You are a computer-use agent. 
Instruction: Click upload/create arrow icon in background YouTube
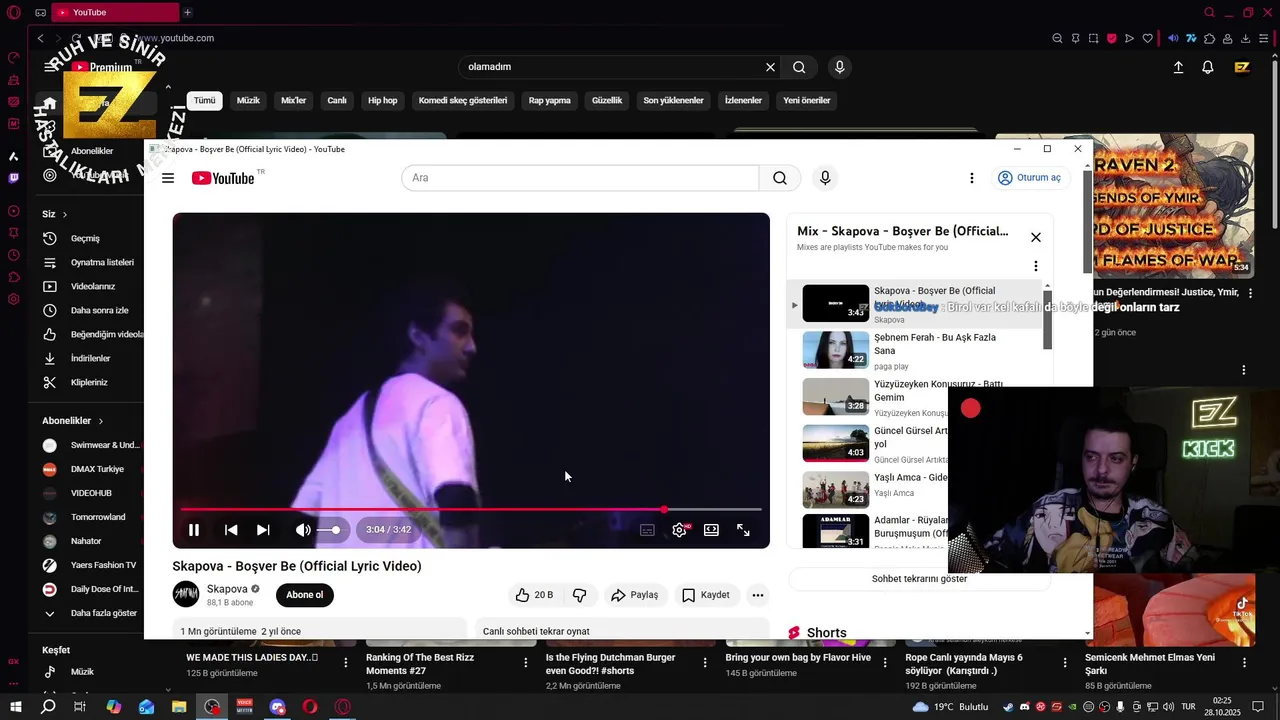[1178, 67]
